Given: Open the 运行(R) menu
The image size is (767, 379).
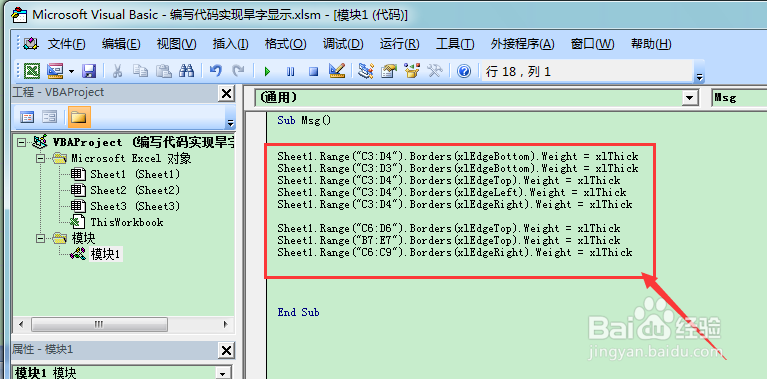Looking at the screenshot, I should click(x=400, y=44).
